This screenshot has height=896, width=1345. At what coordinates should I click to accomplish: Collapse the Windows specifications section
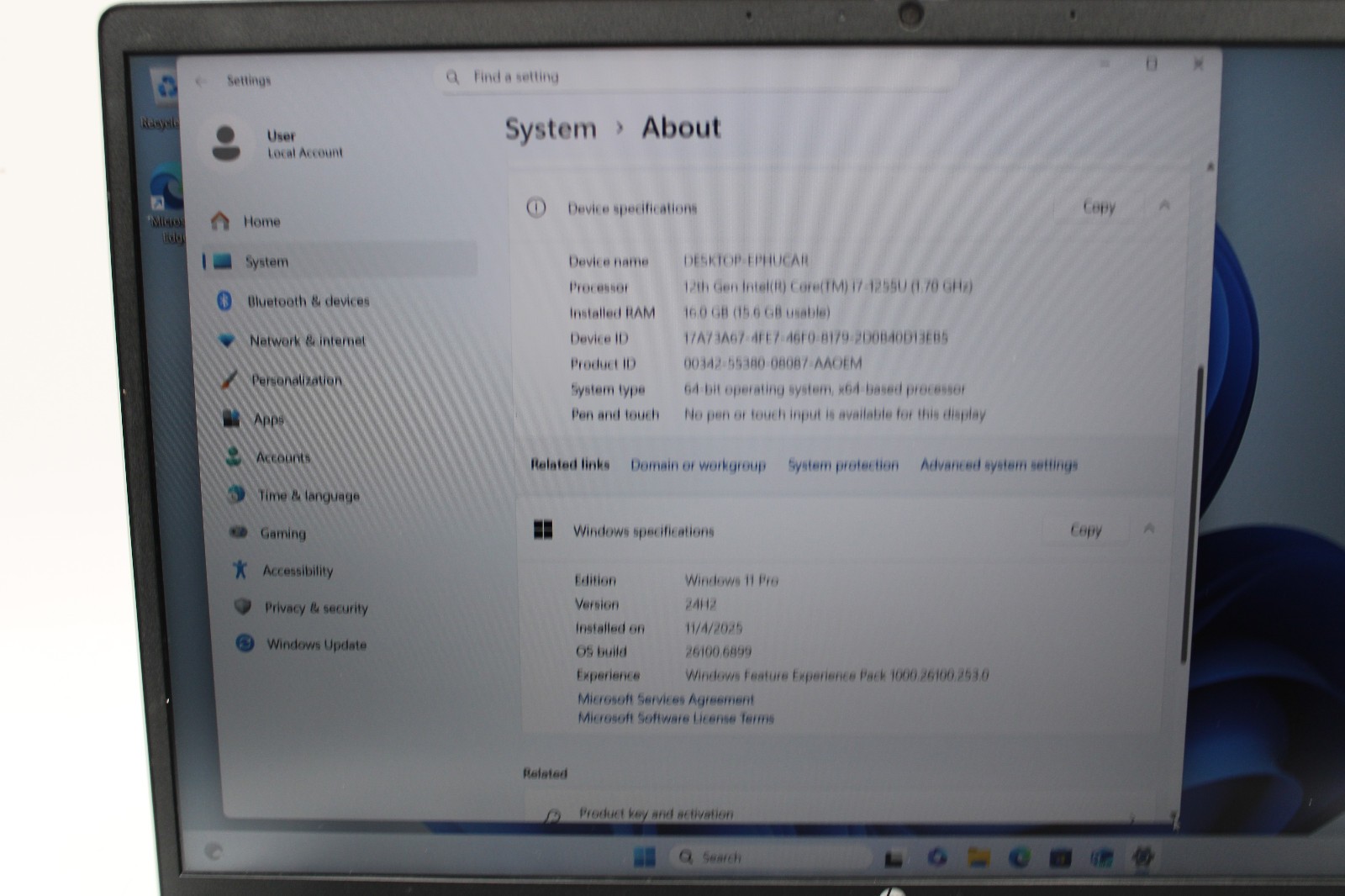coord(1149,528)
